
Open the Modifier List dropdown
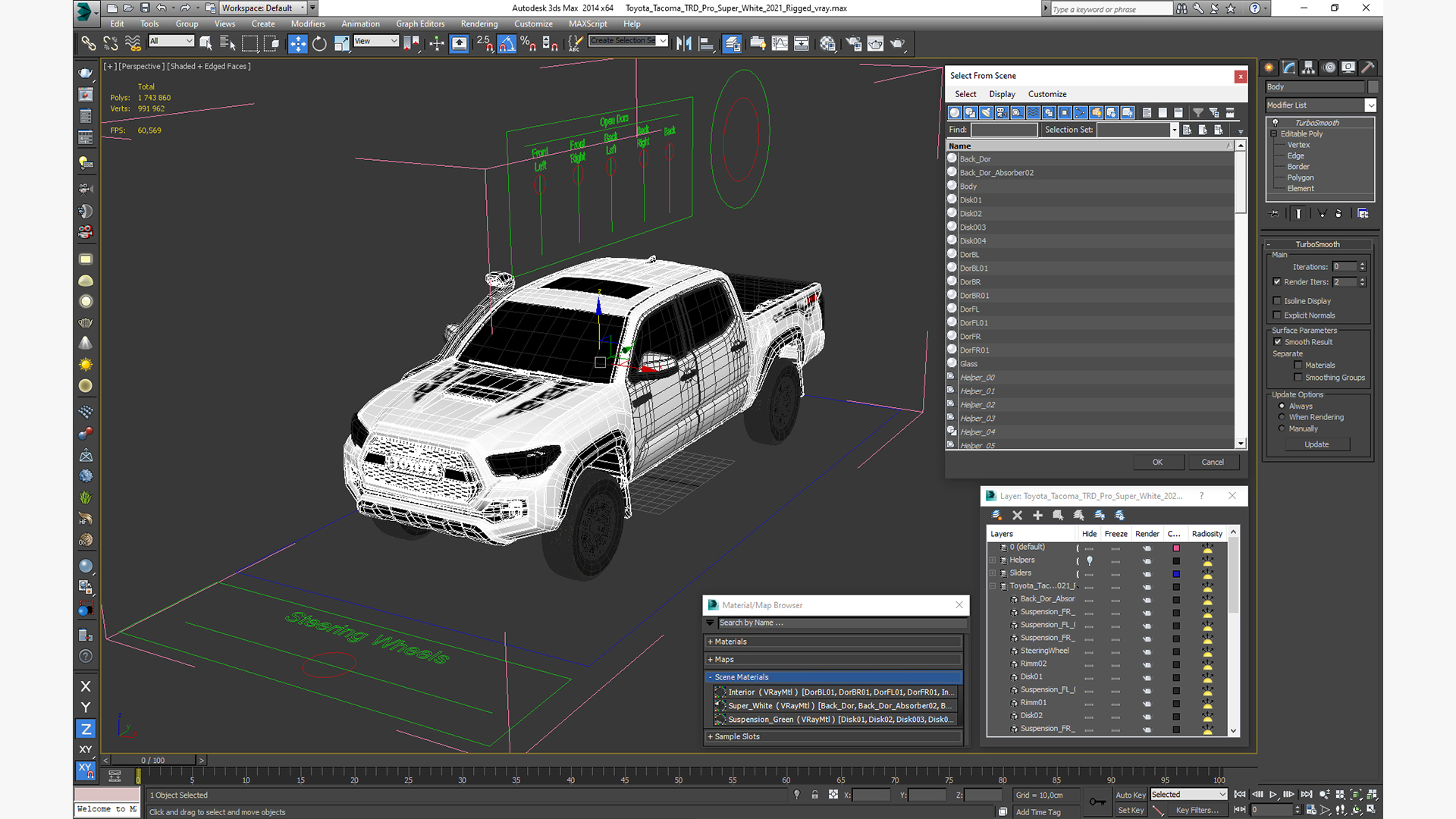[1370, 105]
